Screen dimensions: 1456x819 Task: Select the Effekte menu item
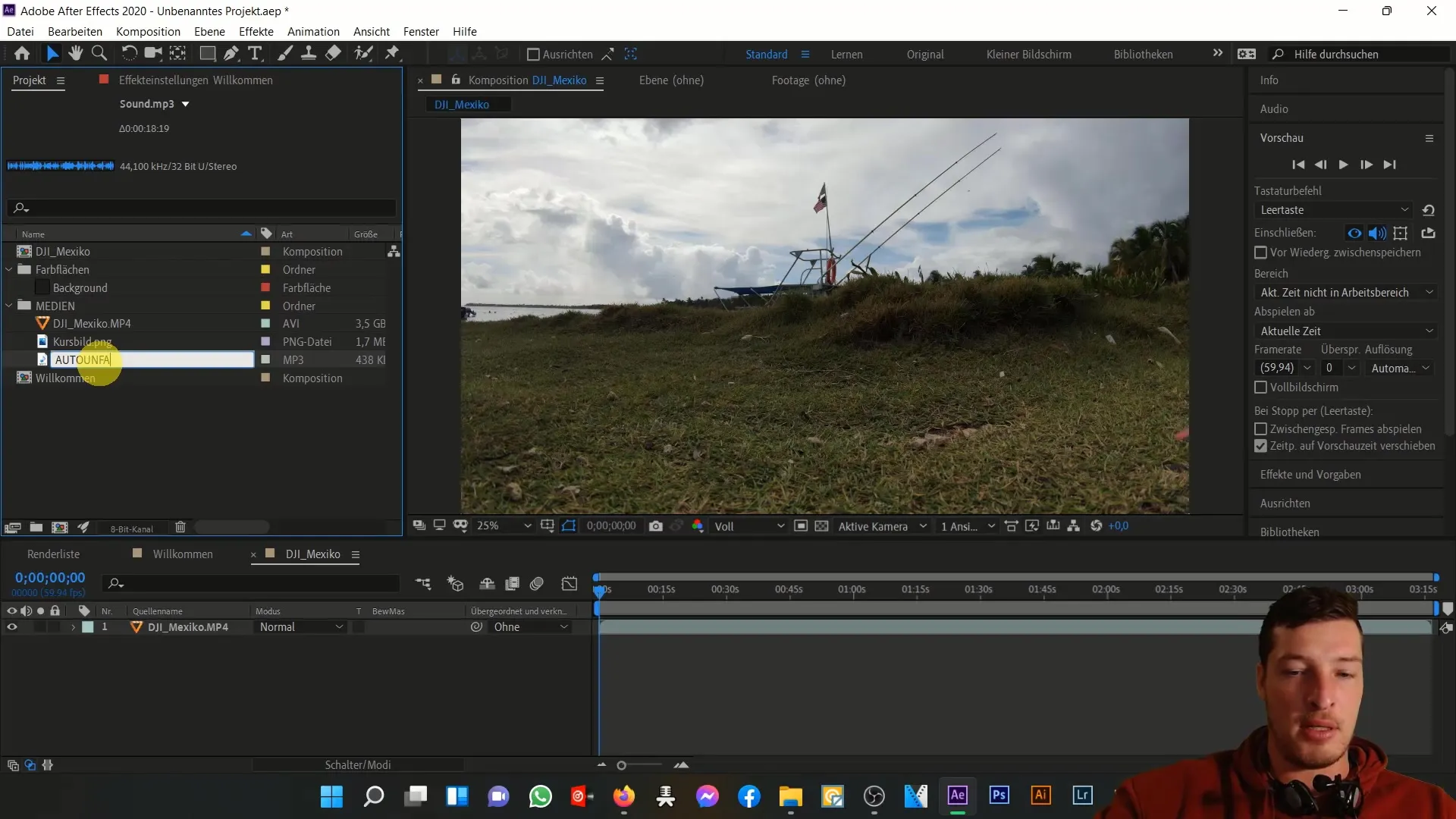pyautogui.click(x=256, y=31)
